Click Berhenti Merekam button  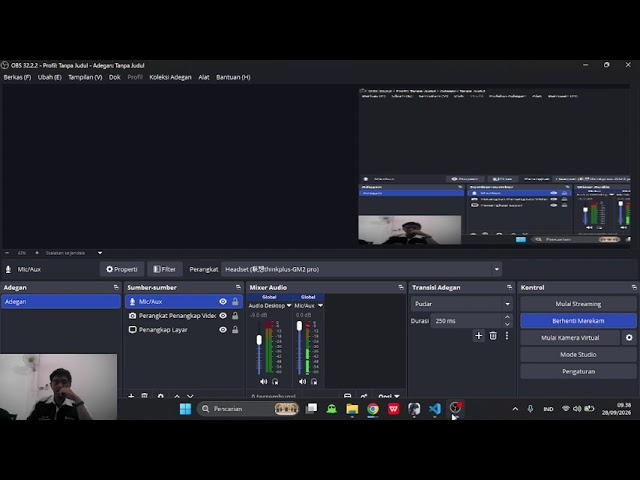[x=578, y=321]
